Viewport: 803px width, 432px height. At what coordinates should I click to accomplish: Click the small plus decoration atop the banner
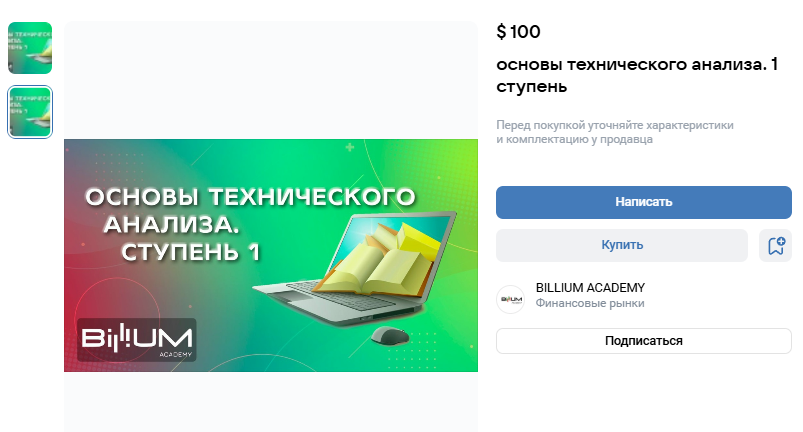pyautogui.click(x=350, y=147)
